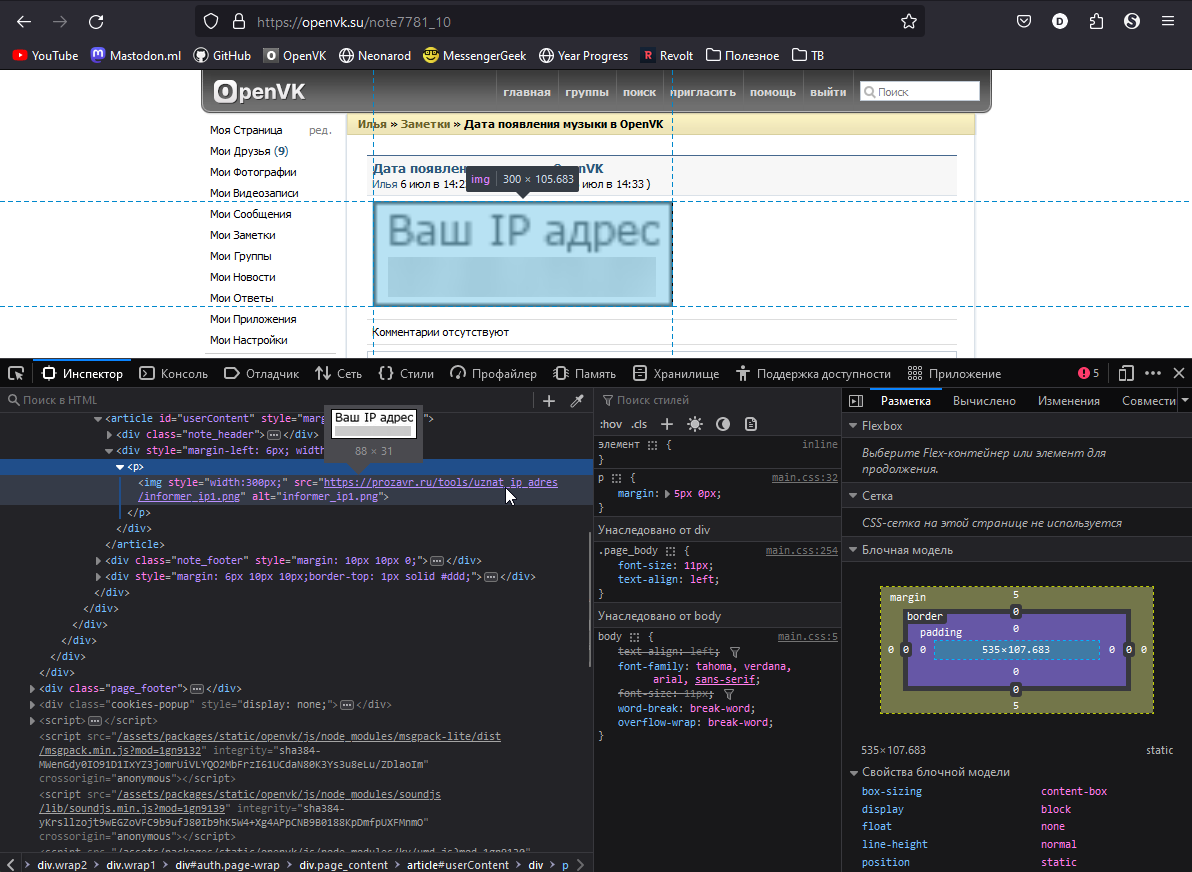Toggle the :hov pseudo-class panel

[610, 424]
